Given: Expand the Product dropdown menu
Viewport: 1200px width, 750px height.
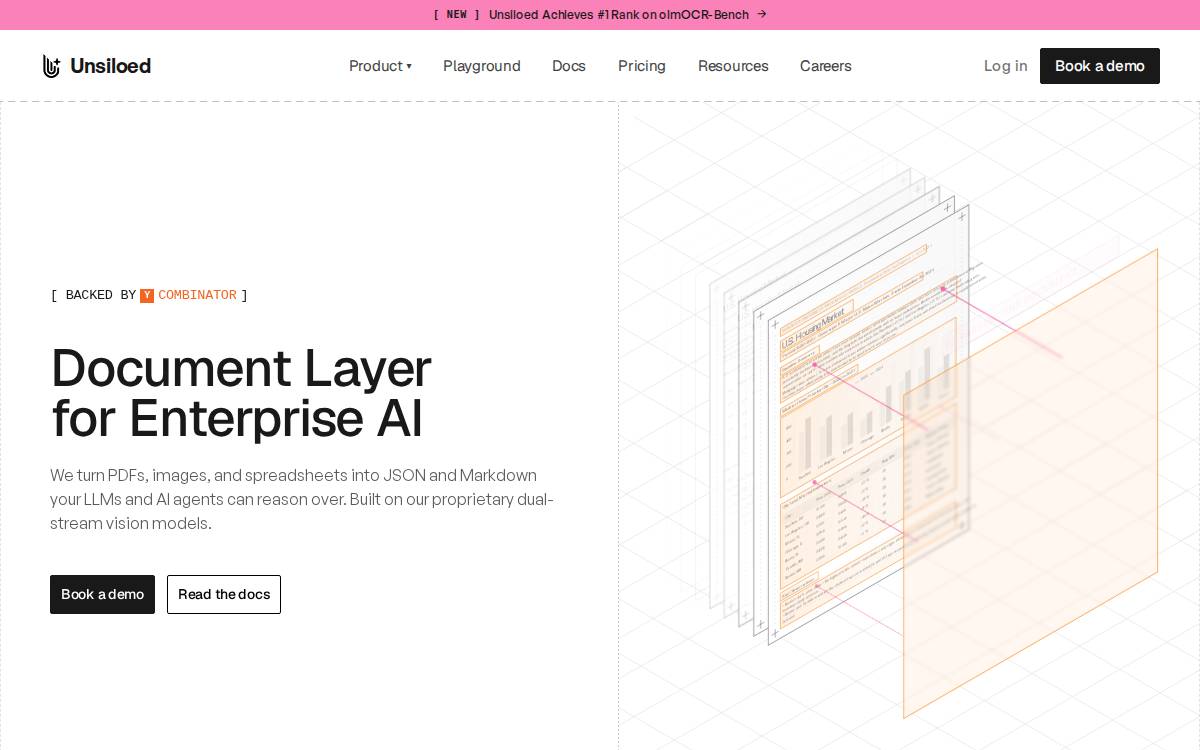Looking at the screenshot, I should [380, 66].
